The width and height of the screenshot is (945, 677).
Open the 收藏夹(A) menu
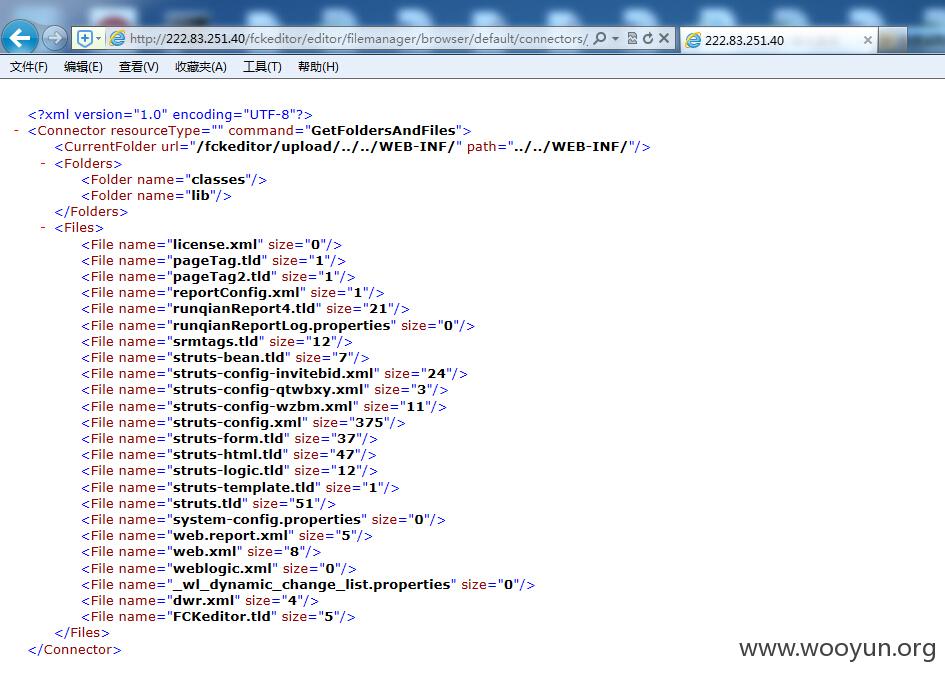tap(201, 67)
